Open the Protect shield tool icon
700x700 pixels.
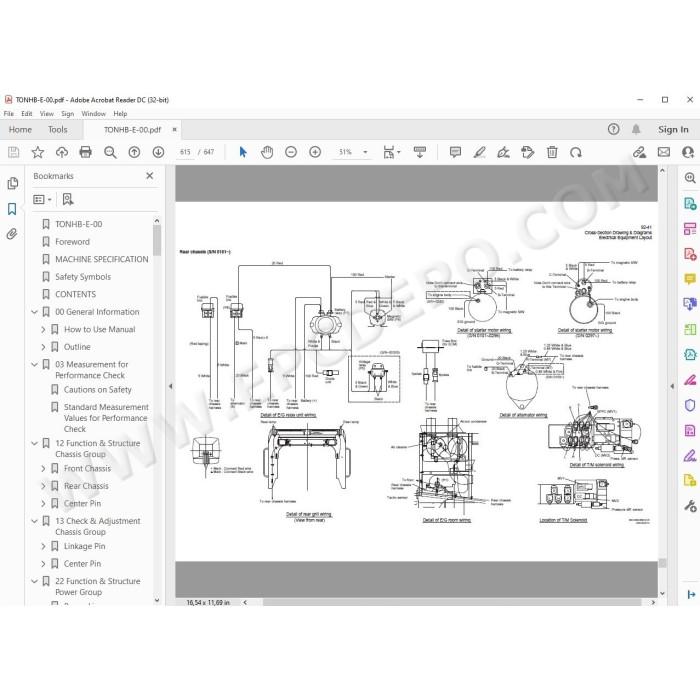click(690, 405)
